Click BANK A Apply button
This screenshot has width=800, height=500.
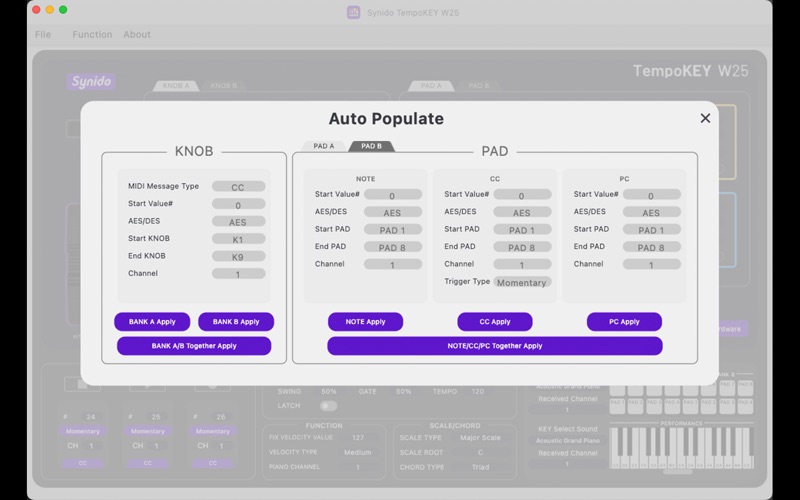(152, 322)
